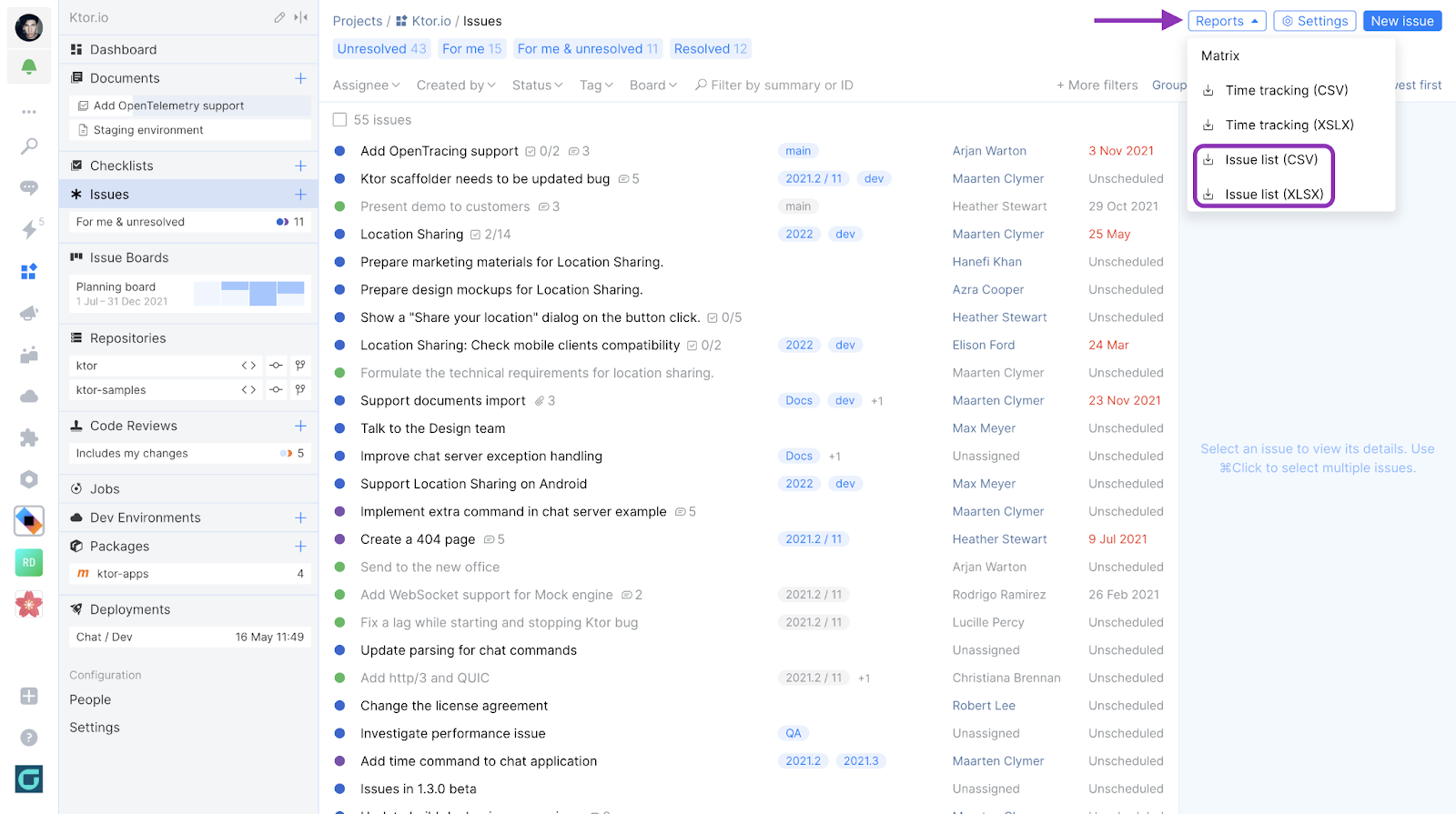Add a new issue via sidebar plus icon

[x=300, y=195]
